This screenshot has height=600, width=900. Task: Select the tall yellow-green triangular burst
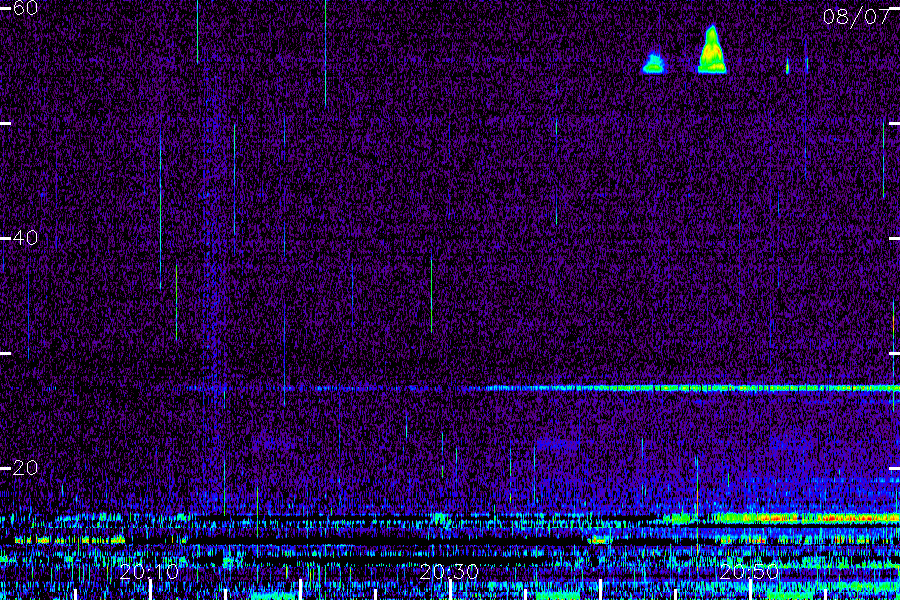(712, 49)
